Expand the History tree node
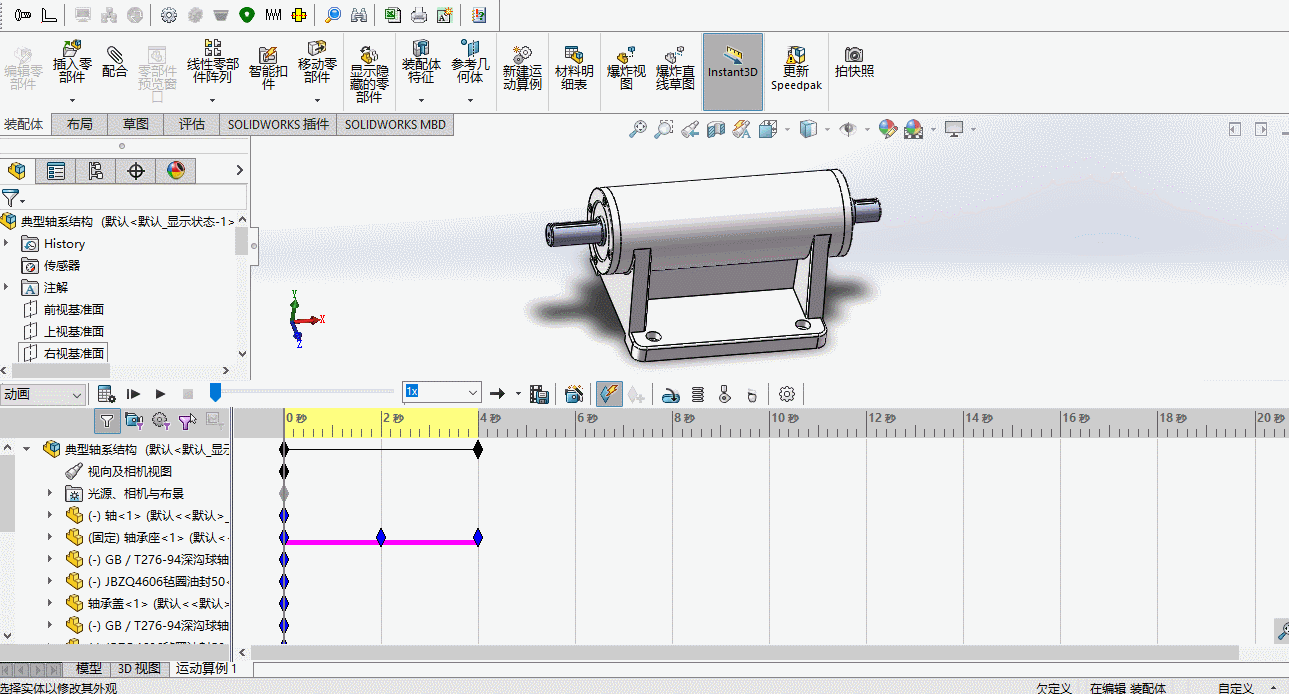Viewport: 1289px width, 694px height. click(8, 244)
